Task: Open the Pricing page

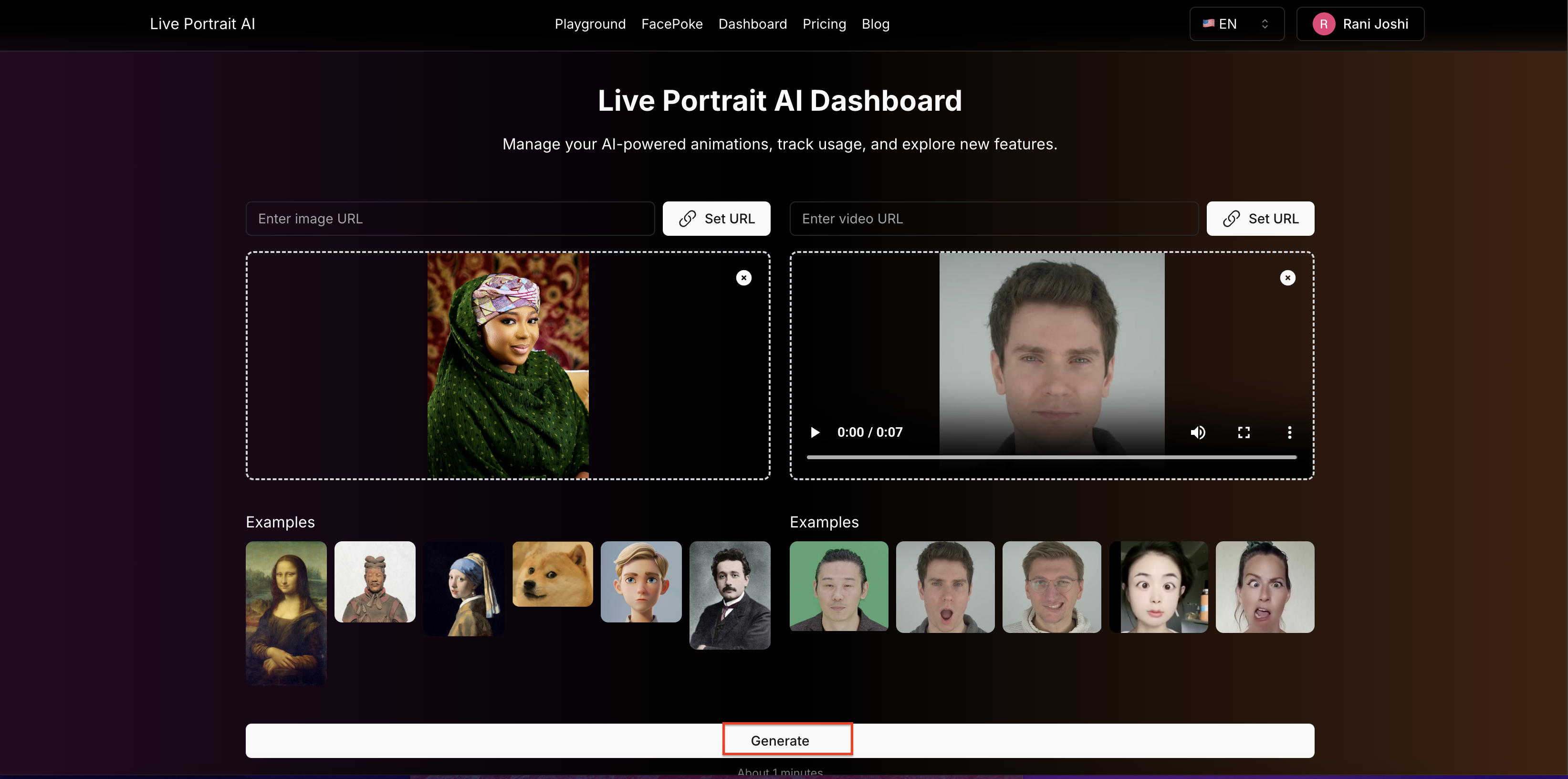Action: click(824, 24)
